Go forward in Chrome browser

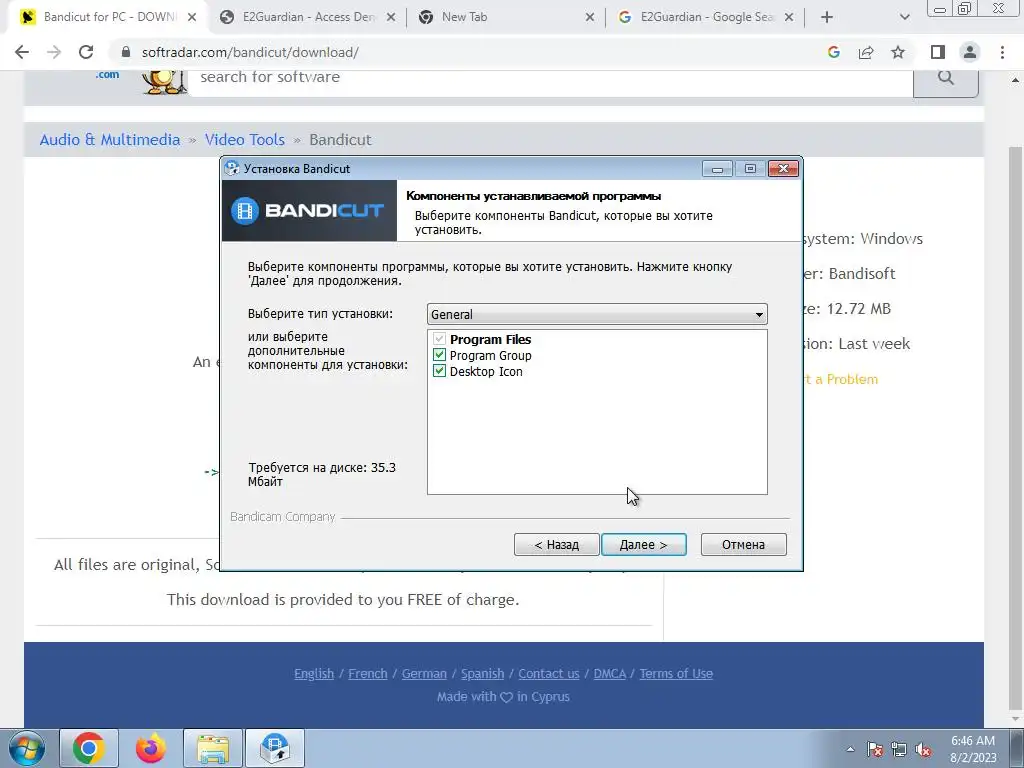pos(54,52)
